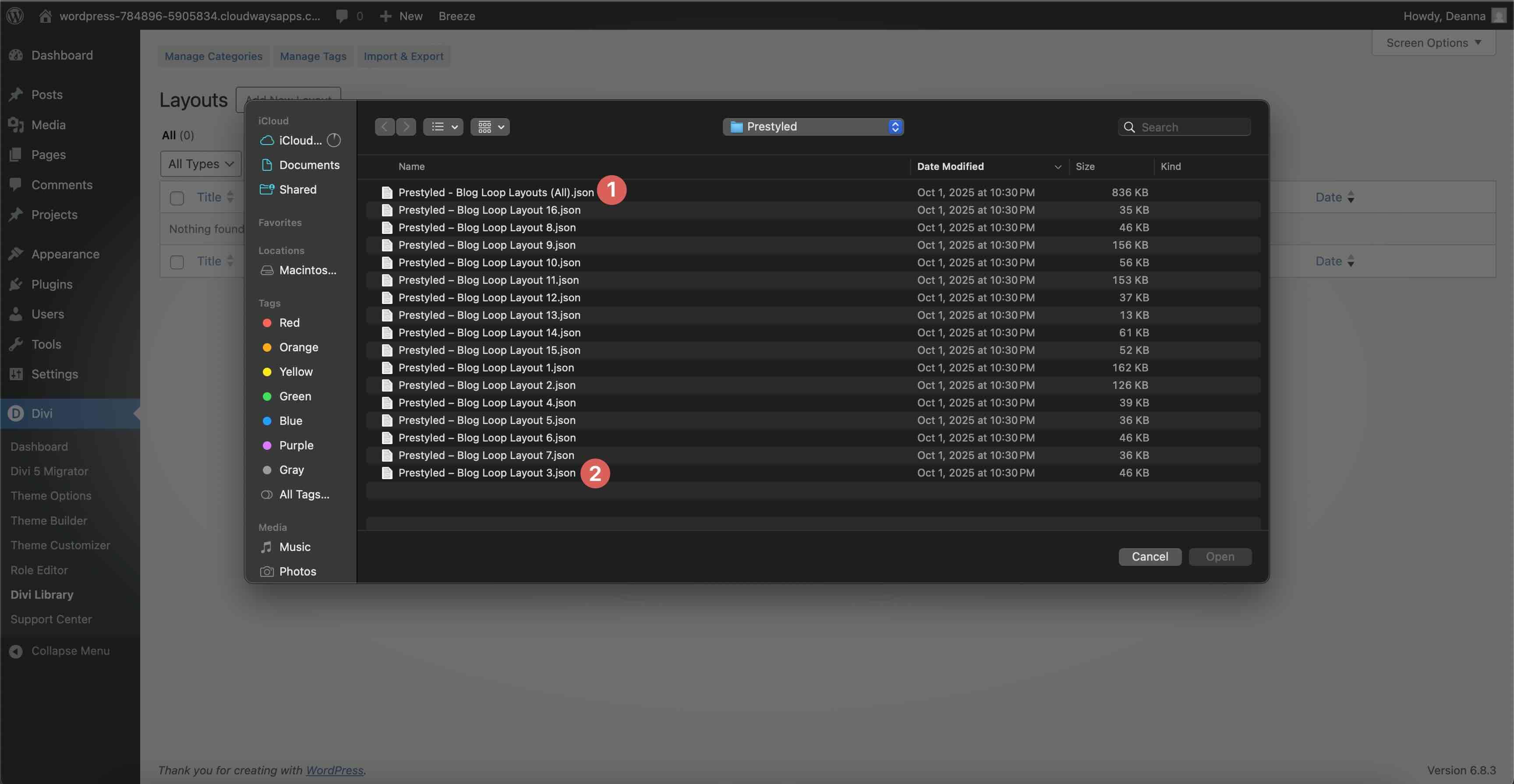Open the Shared folder in sidebar

(x=297, y=189)
